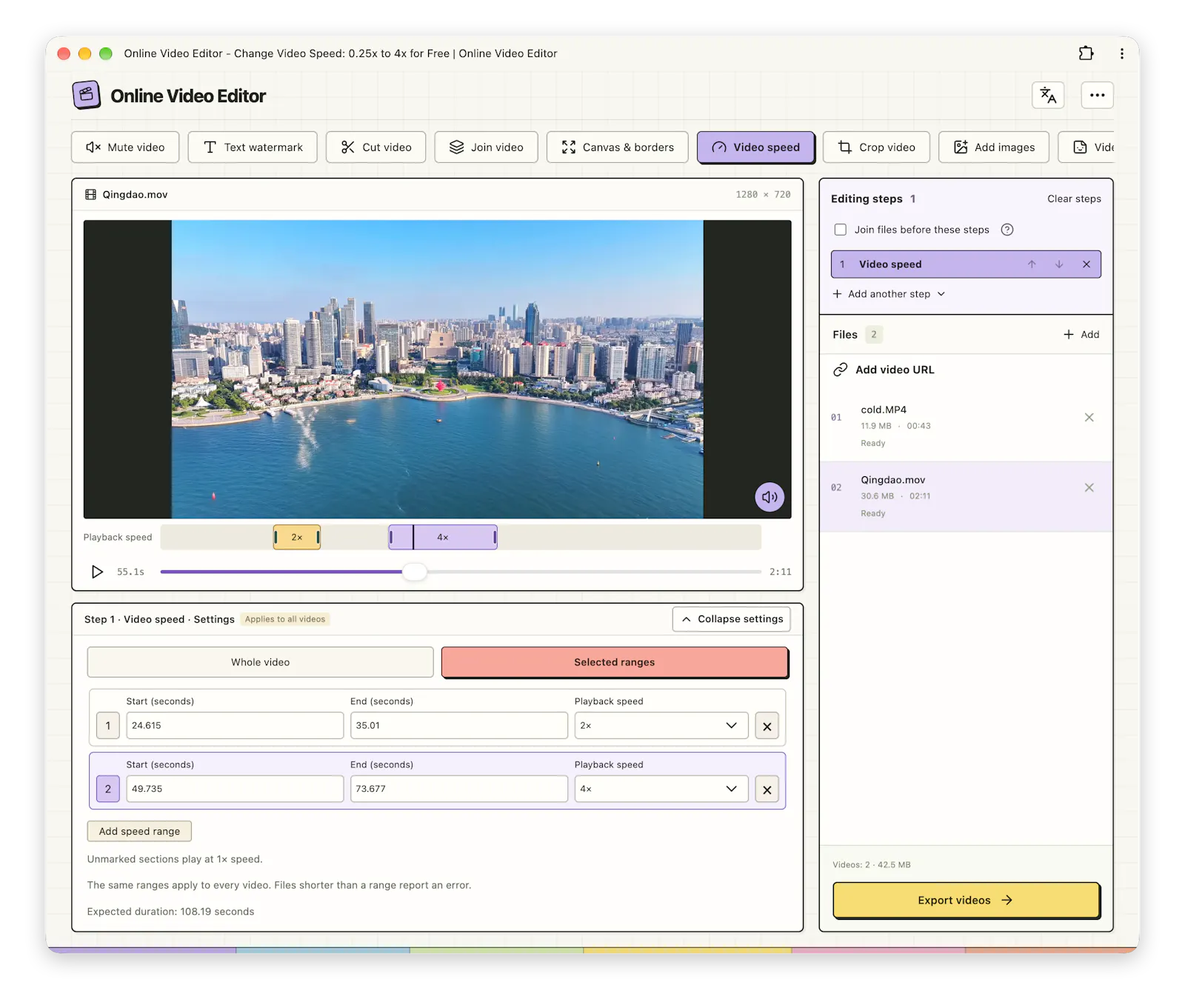This screenshot has width=1185, height=1008.
Task: Click End seconds field showing 73.677
Action: (x=459, y=789)
